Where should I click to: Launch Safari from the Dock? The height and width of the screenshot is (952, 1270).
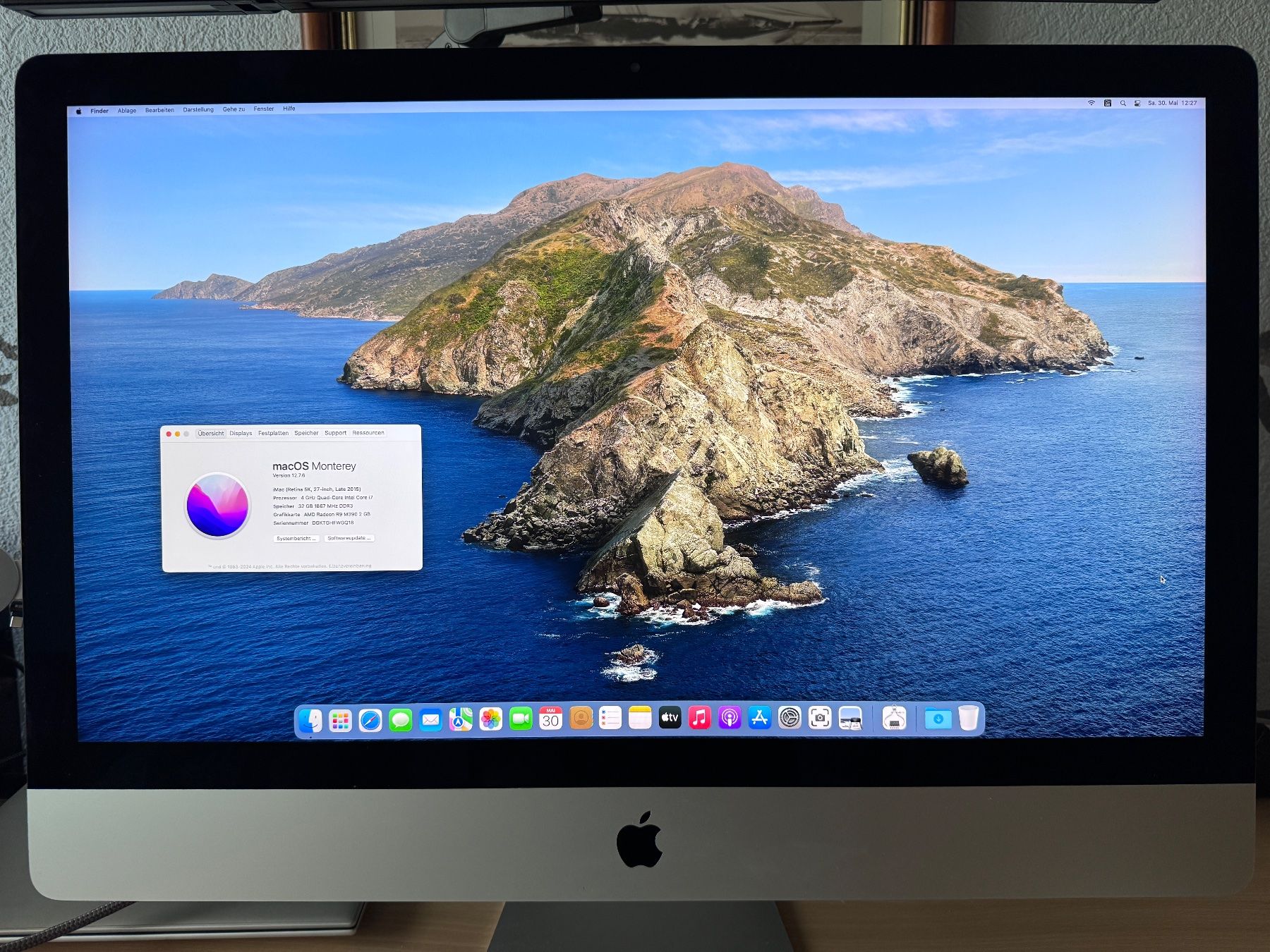click(370, 720)
